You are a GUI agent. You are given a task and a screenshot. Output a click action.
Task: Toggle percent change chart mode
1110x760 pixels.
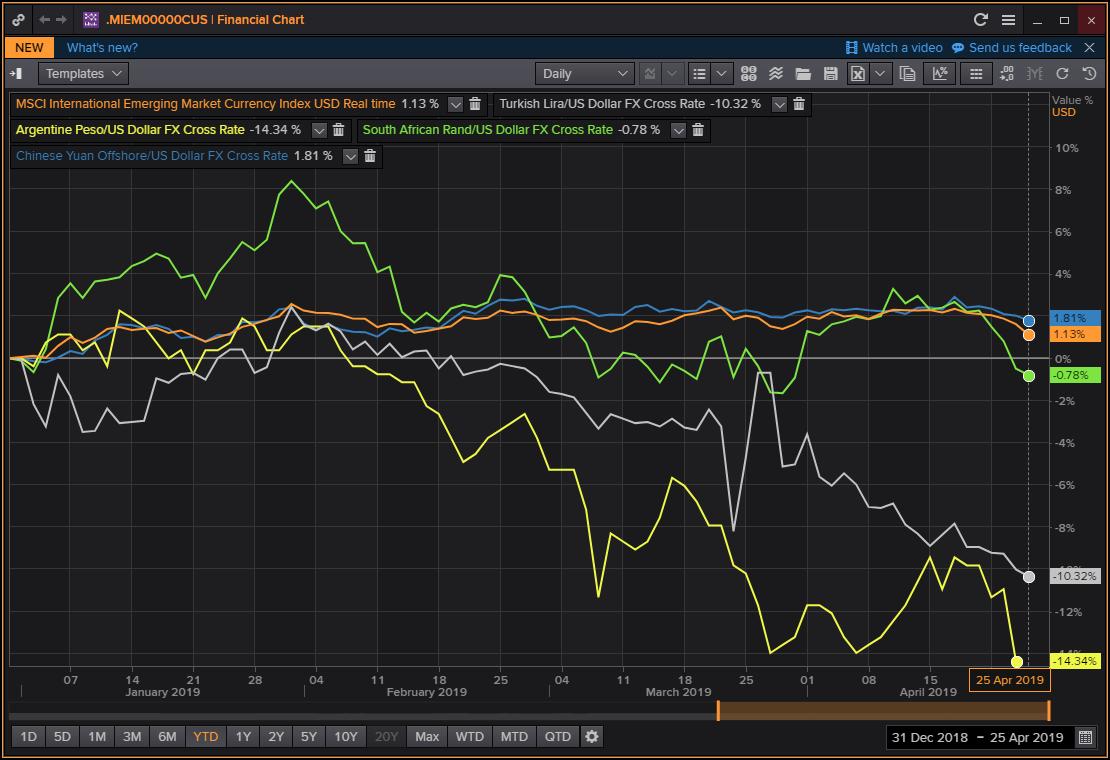940,73
